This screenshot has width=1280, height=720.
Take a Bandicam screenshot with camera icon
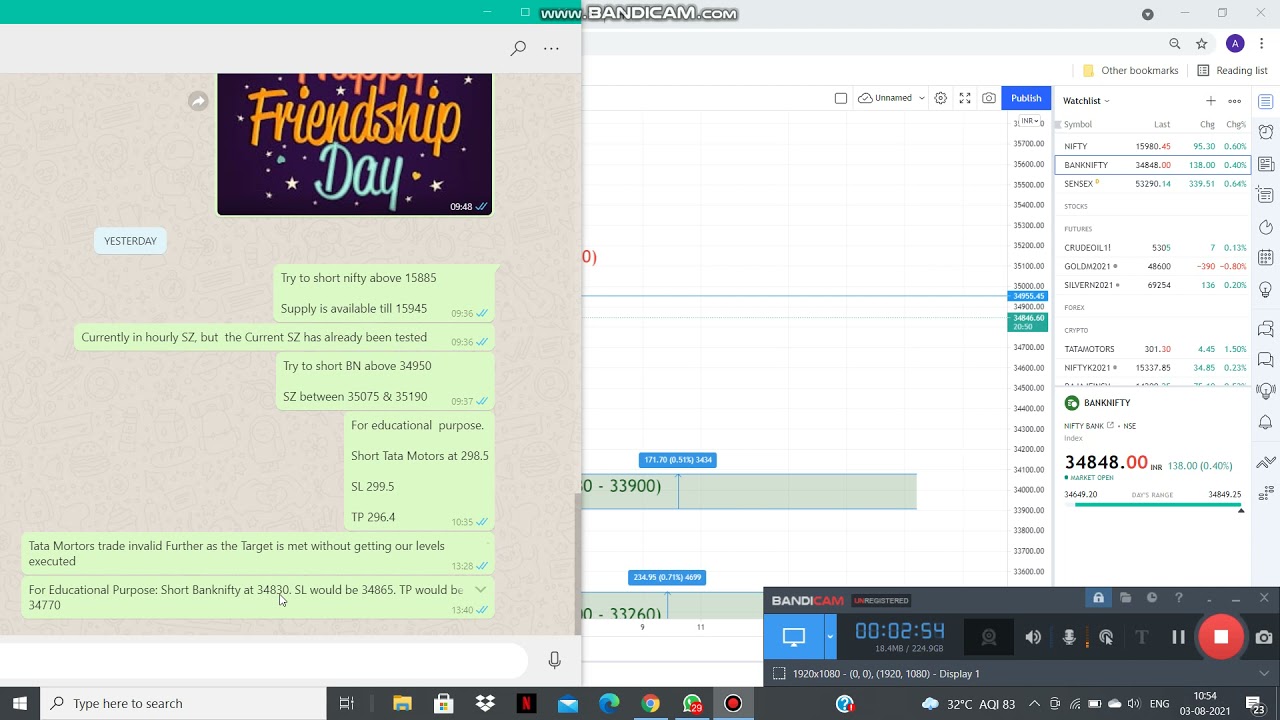tap(1264, 637)
